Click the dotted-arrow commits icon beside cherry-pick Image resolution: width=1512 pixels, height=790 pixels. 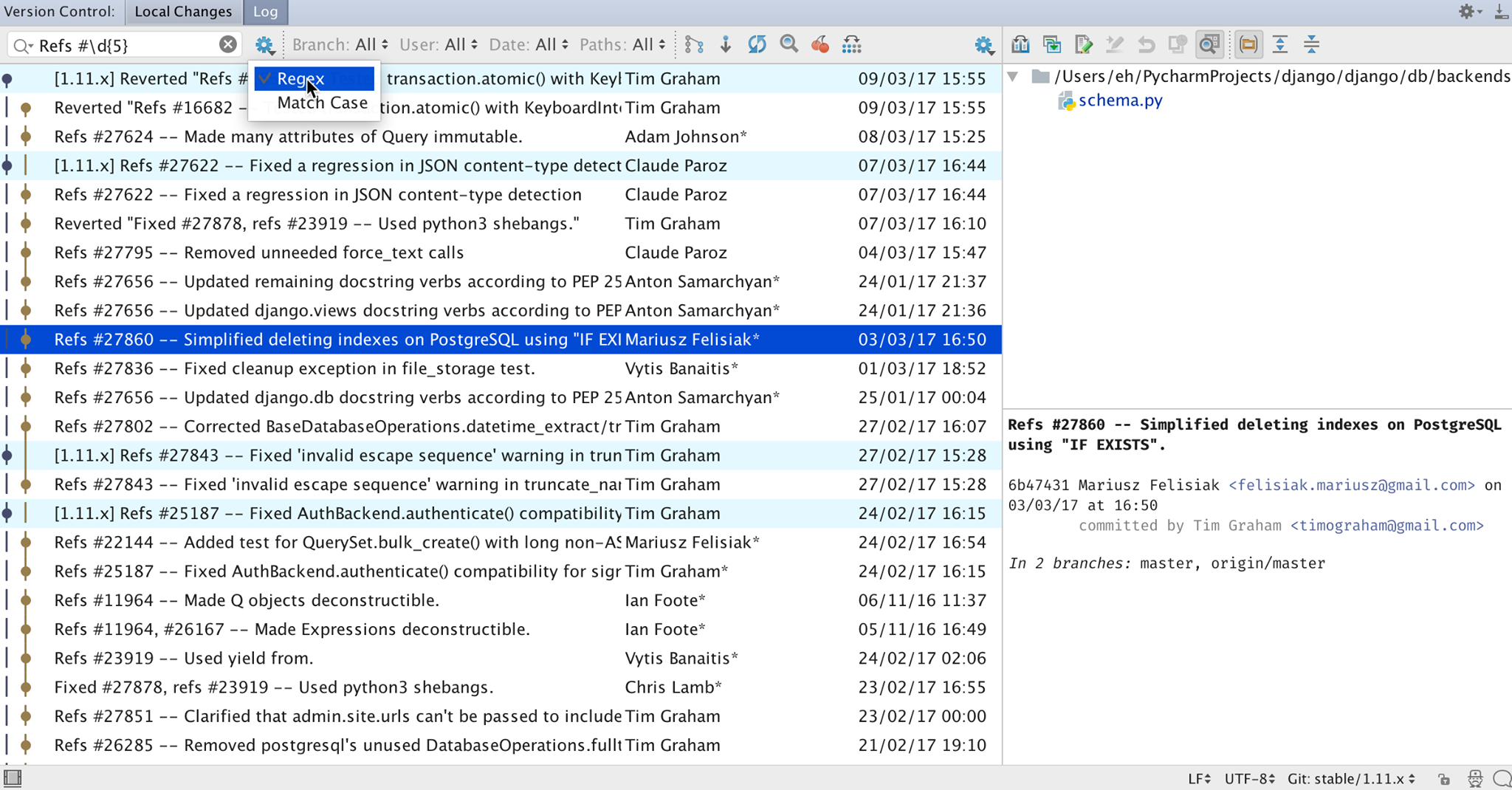tap(851, 45)
